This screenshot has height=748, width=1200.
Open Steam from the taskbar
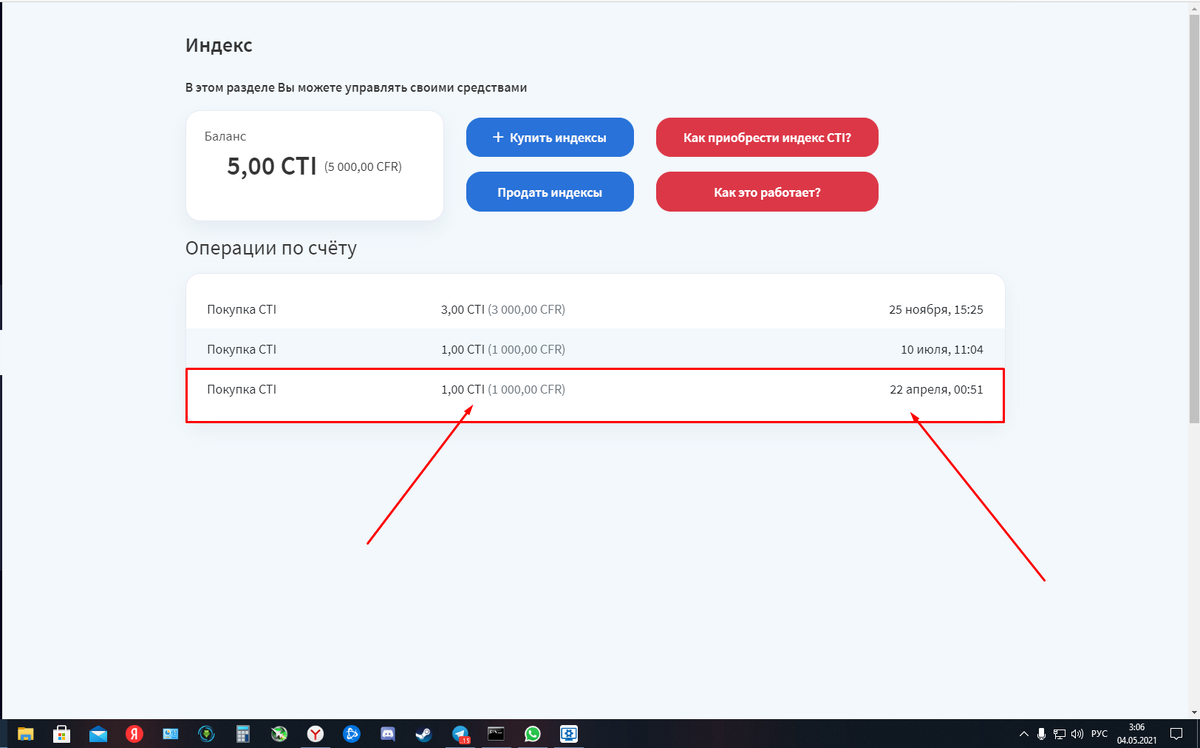(422, 734)
